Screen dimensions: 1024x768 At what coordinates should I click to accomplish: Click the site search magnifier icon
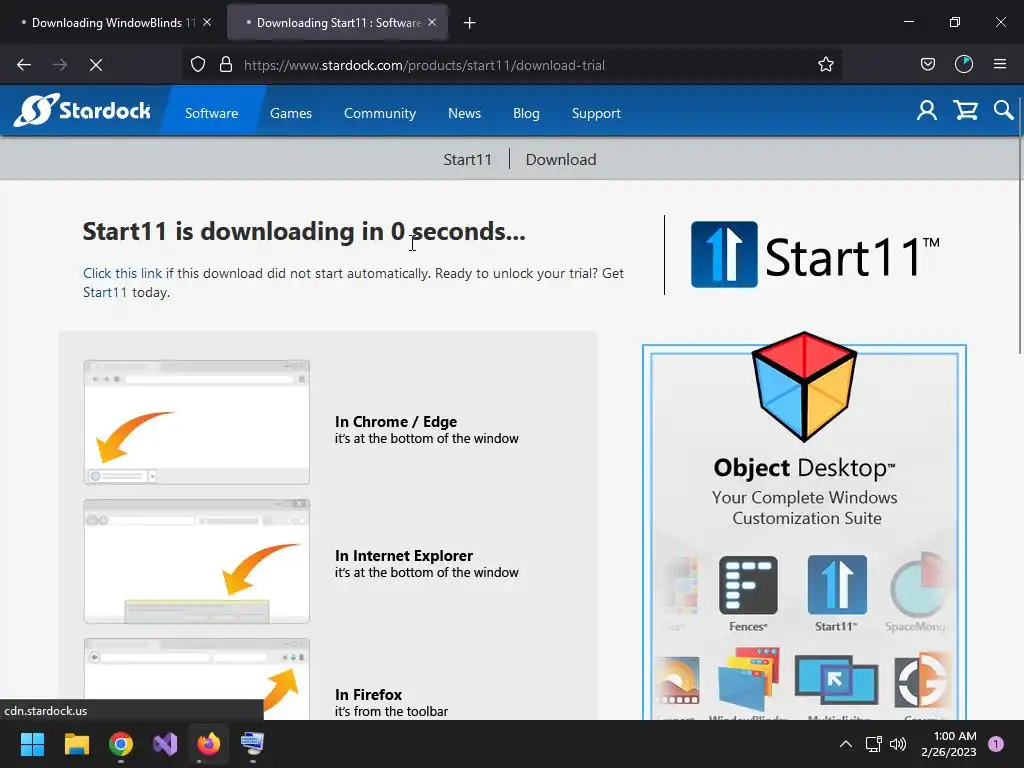[x=1003, y=110]
